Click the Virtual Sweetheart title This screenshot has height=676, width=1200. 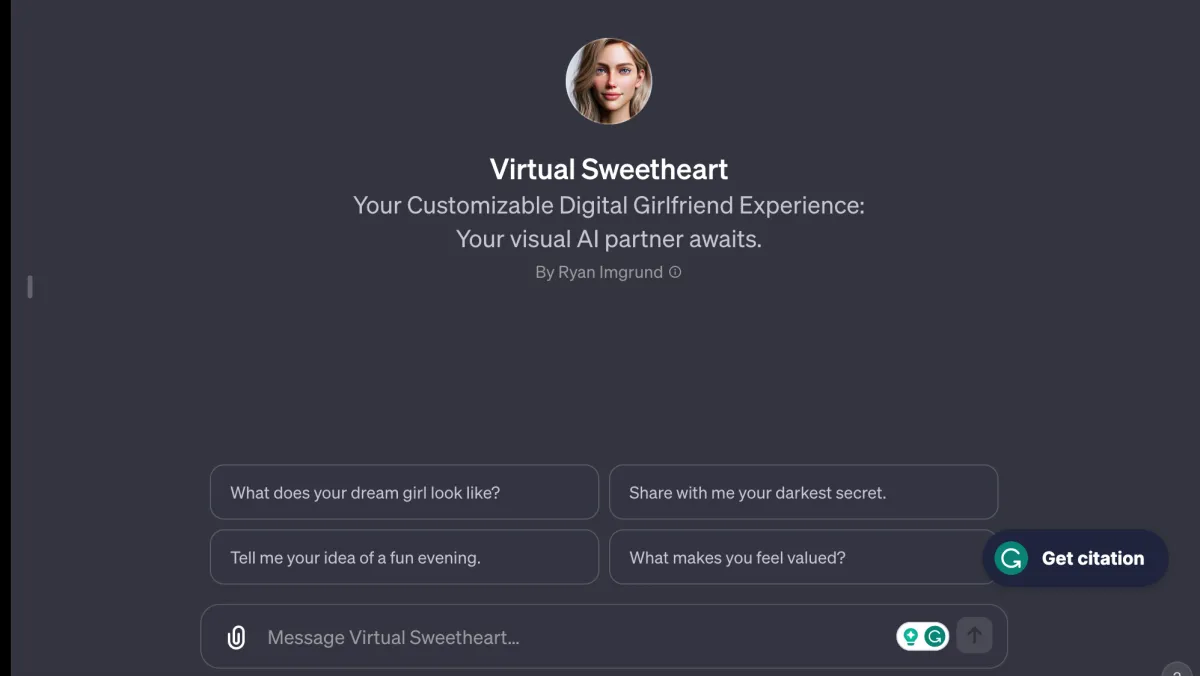[x=608, y=169]
